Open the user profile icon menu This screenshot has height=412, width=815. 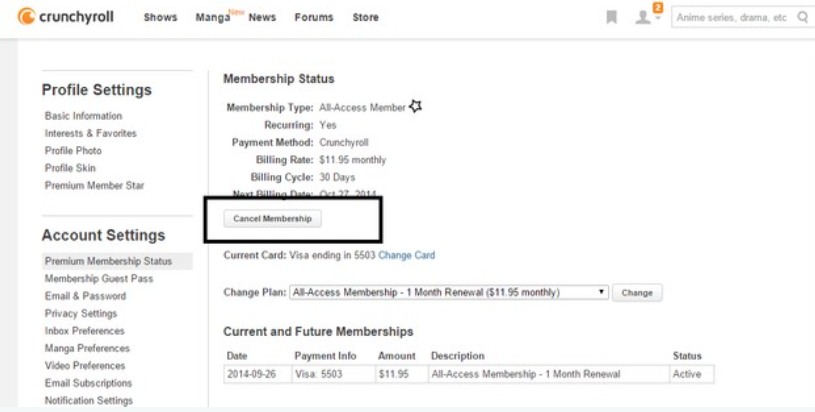pyautogui.click(x=643, y=18)
